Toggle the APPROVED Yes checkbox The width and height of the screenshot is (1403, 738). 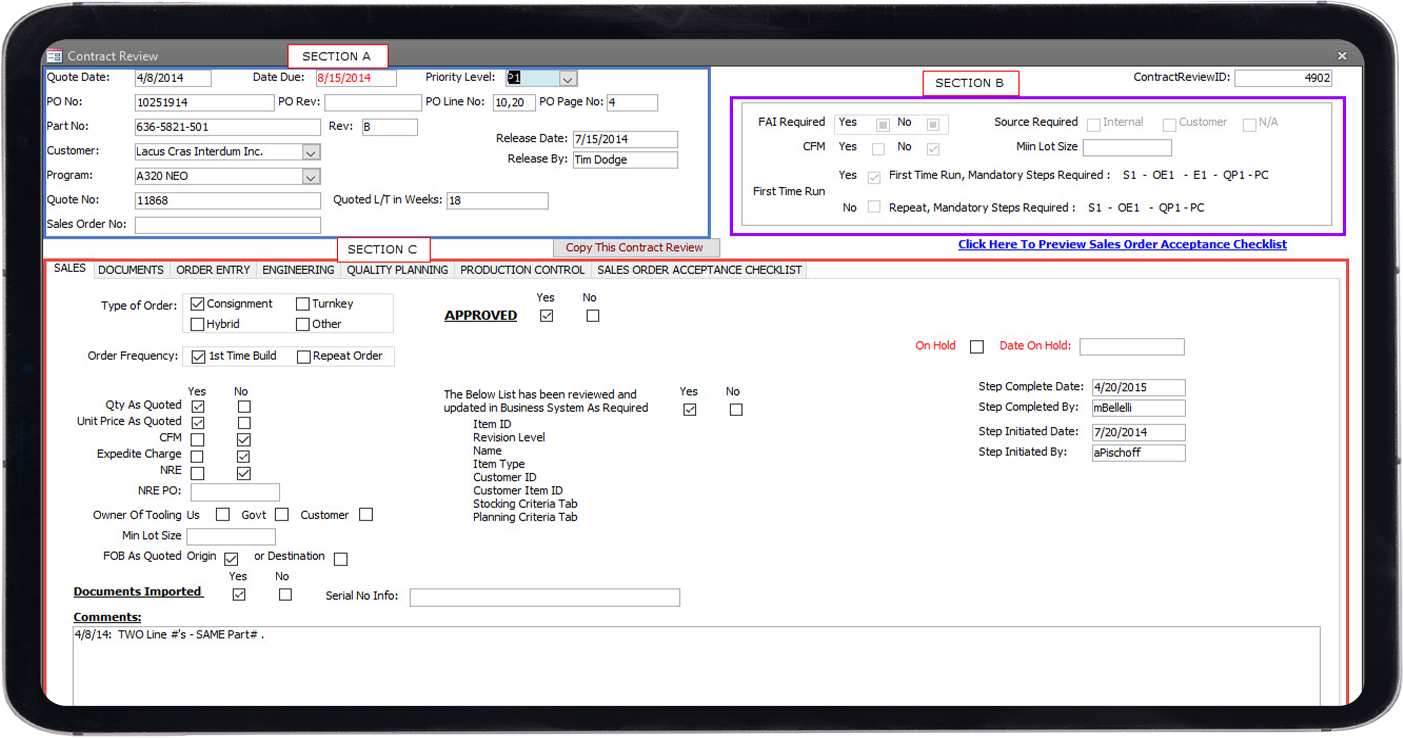tap(546, 316)
